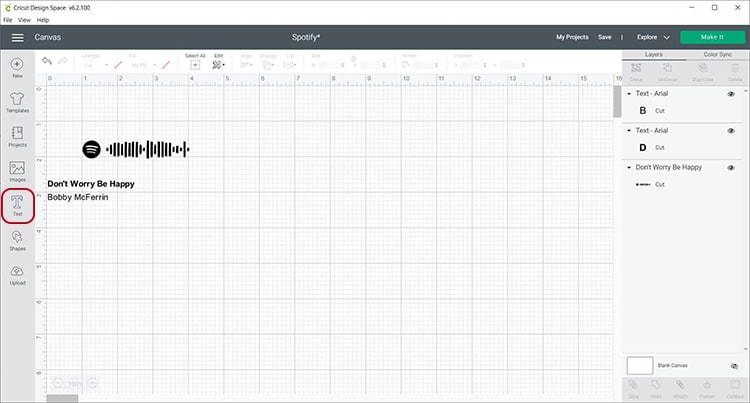
Task: Open the hamburger menu beside Canvas
Action: (18, 37)
